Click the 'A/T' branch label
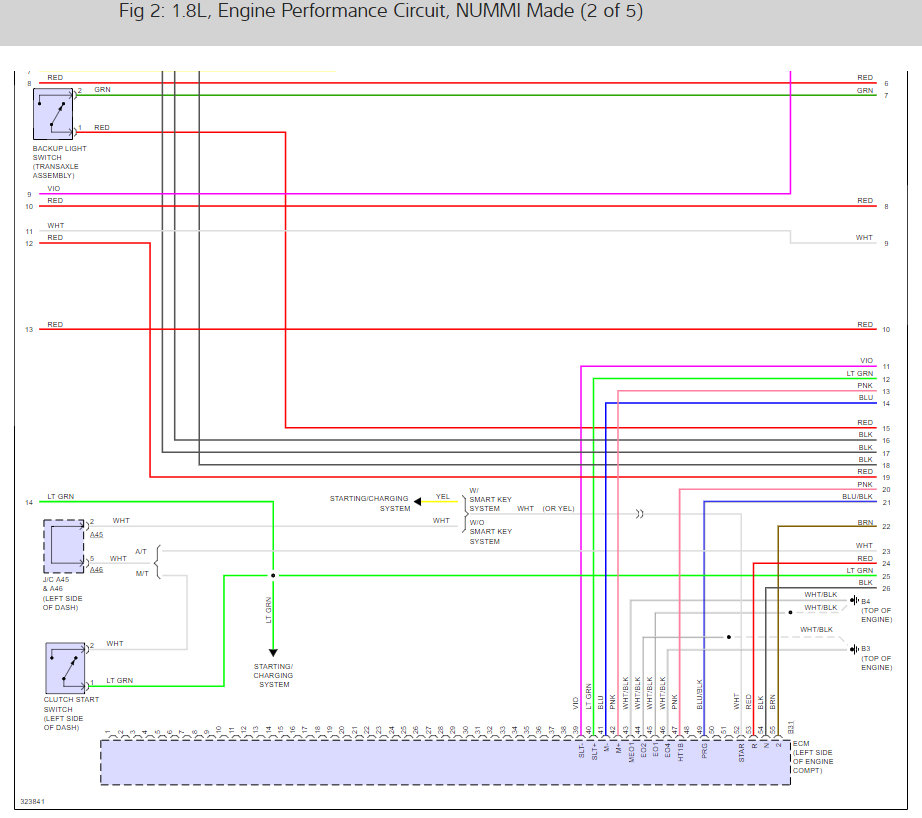922x818 pixels. tap(141, 552)
